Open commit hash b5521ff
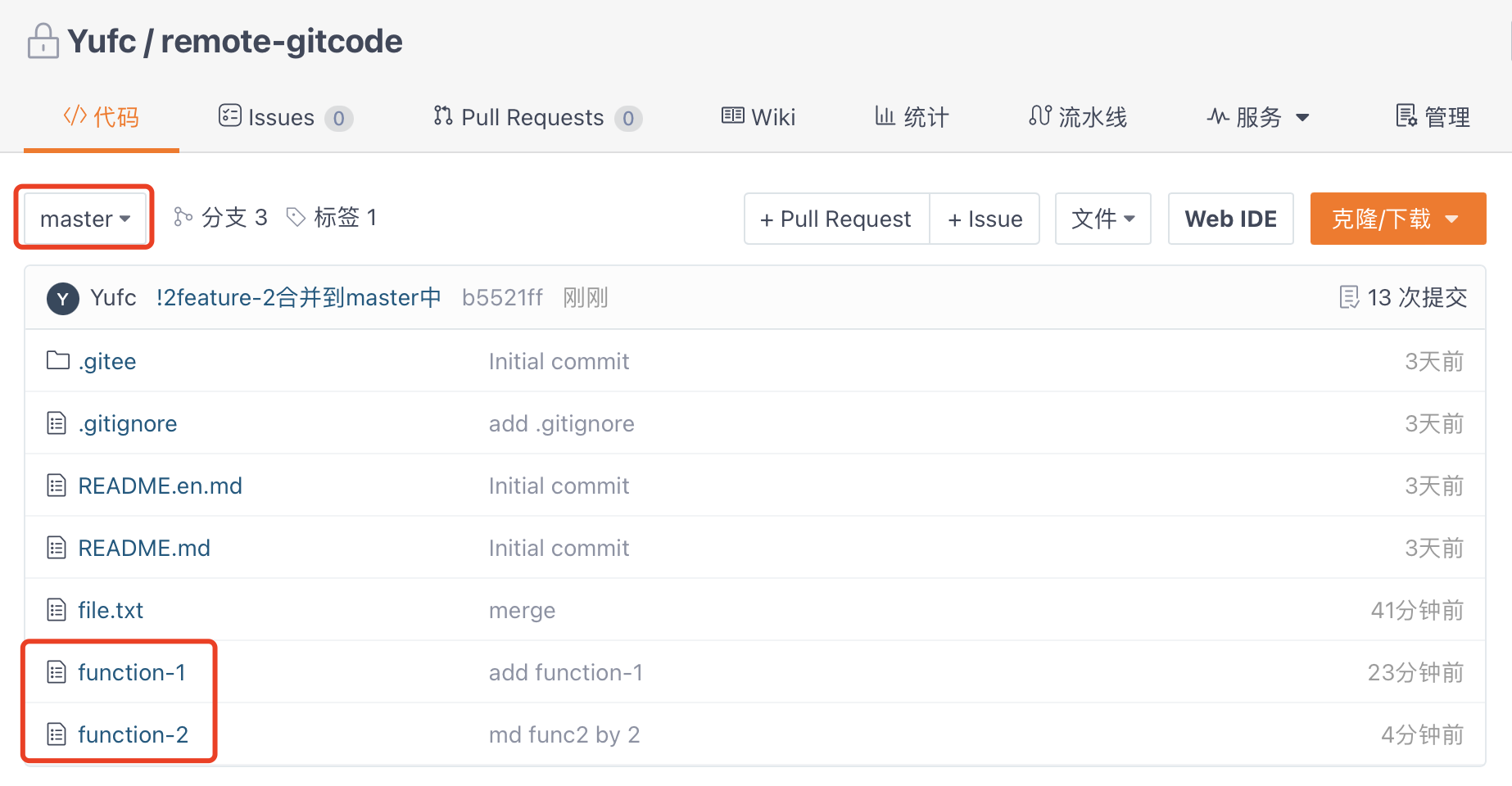Viewport: 1512px width, 786px height. click(502, 297)
